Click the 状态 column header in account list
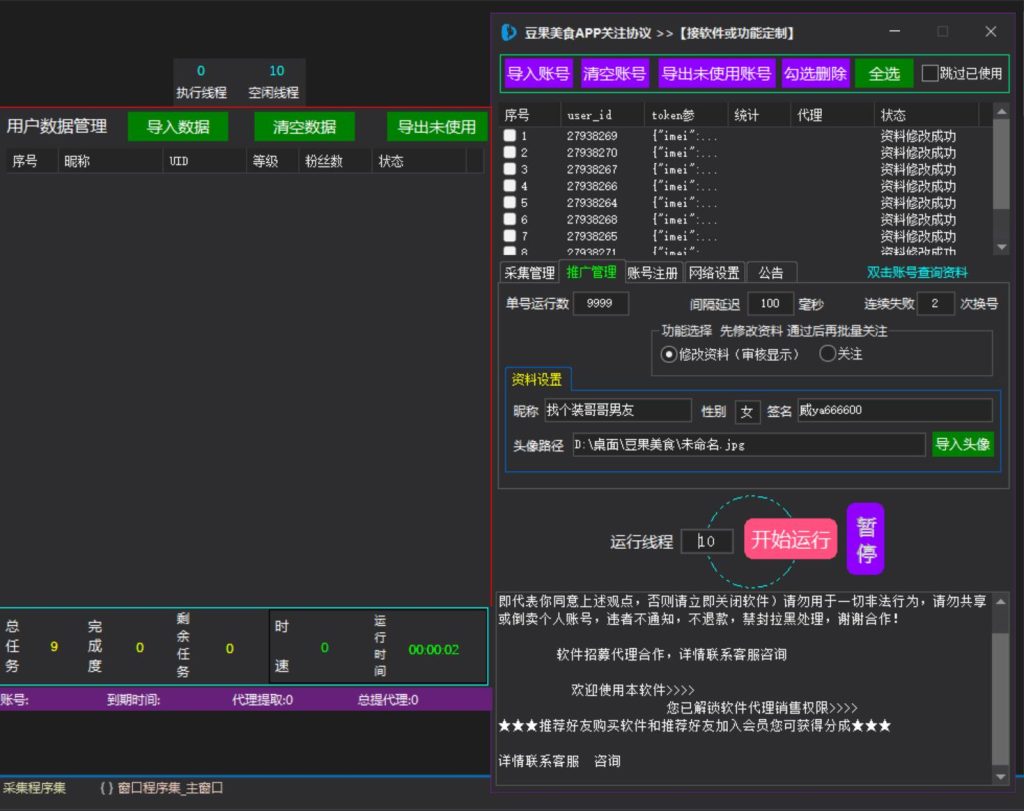 [x=926, y=115]
